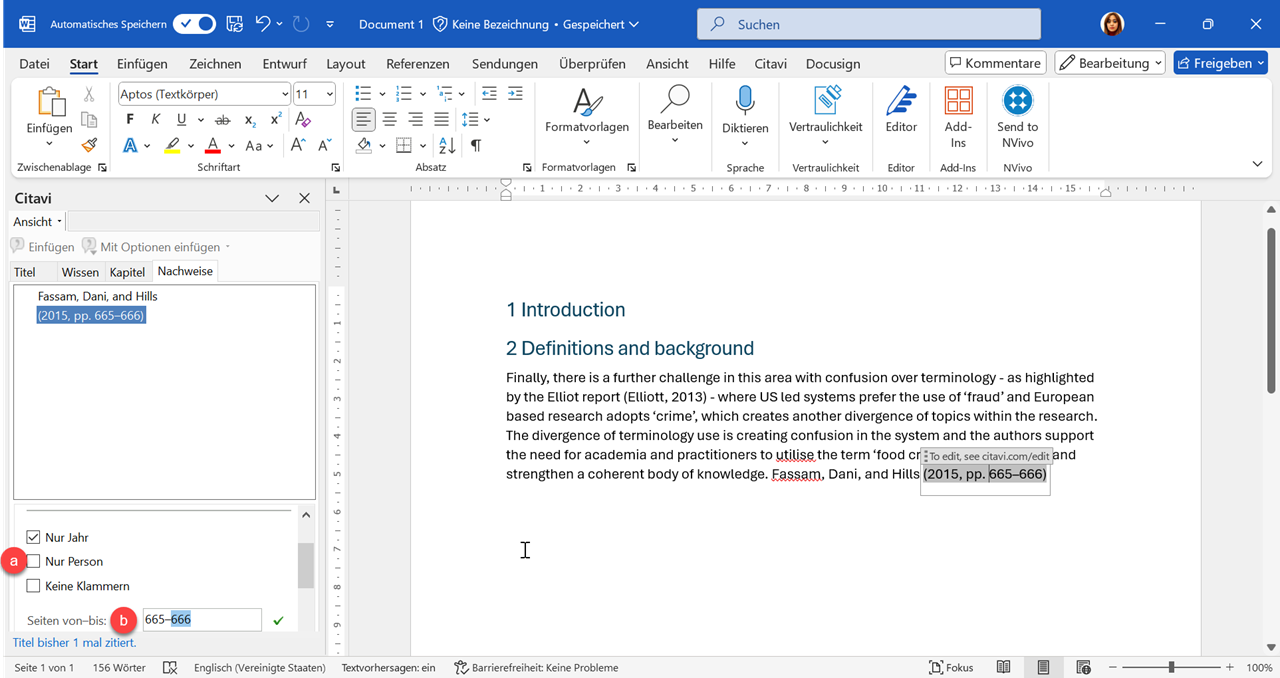
Task: Apply bold formatting with F button
Action: 130,120
